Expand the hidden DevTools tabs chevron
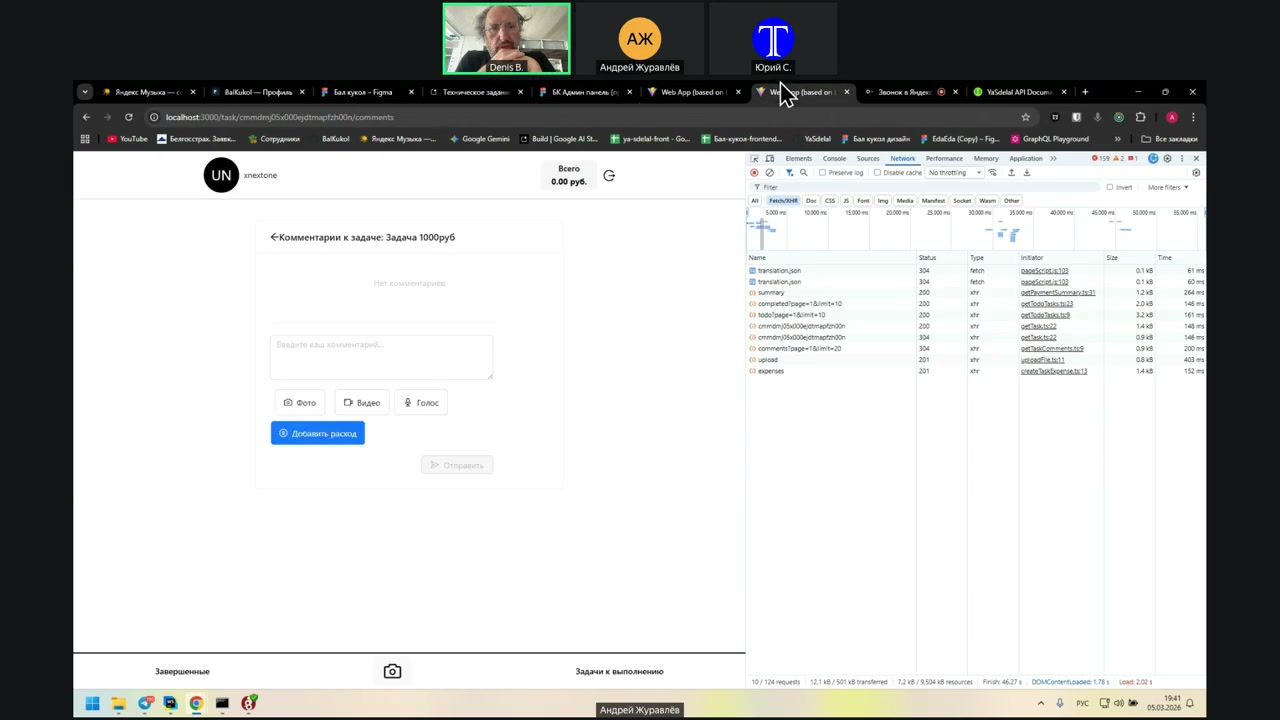Viewport: 1280px width, 720px height. 1053,159
